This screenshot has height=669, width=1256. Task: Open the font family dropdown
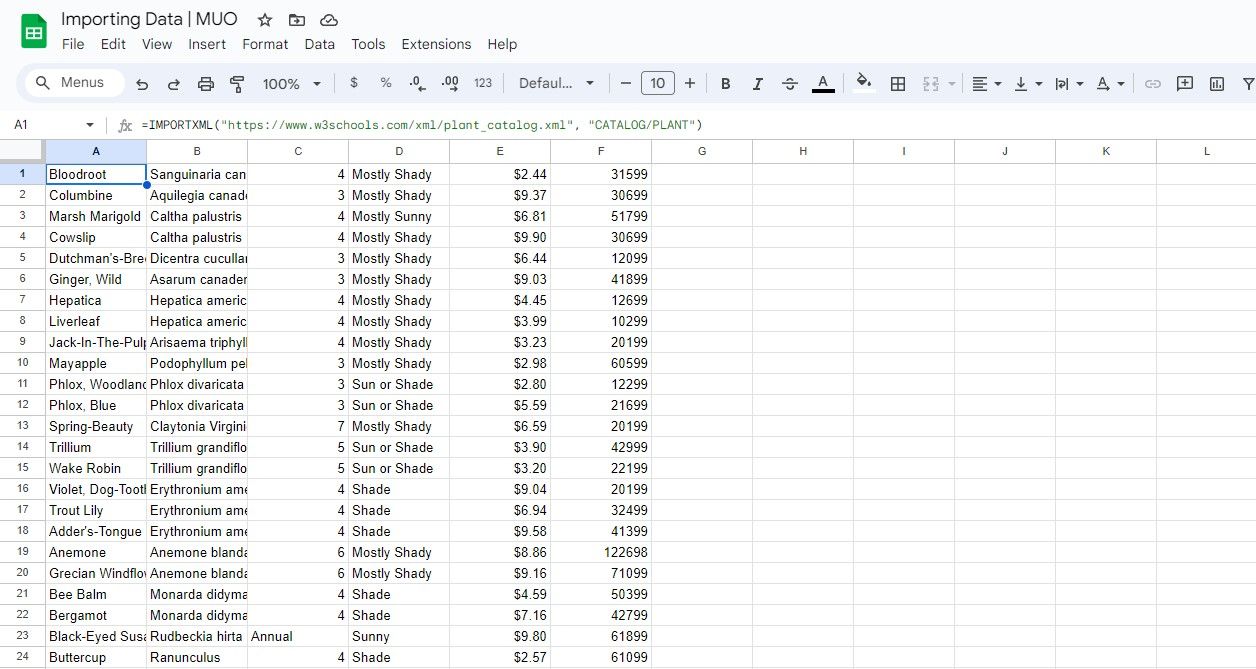pos(557,84)
